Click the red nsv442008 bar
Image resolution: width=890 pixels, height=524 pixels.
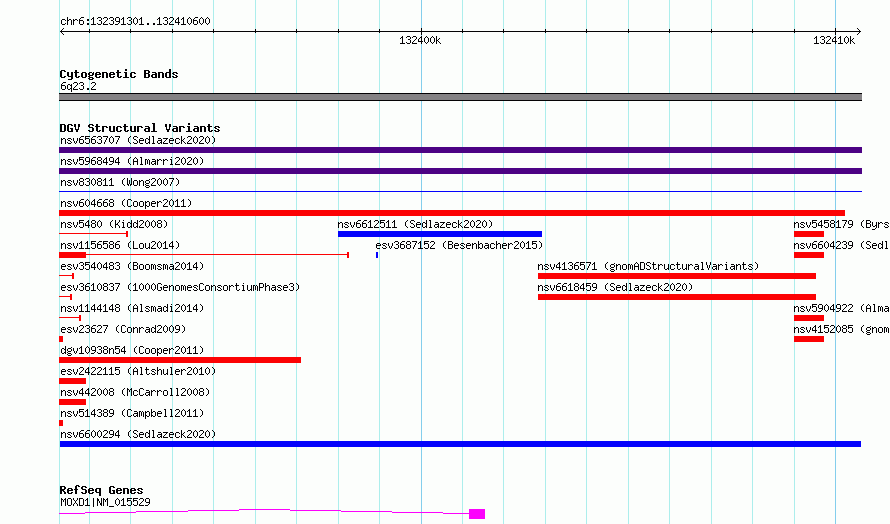(73, 403)
